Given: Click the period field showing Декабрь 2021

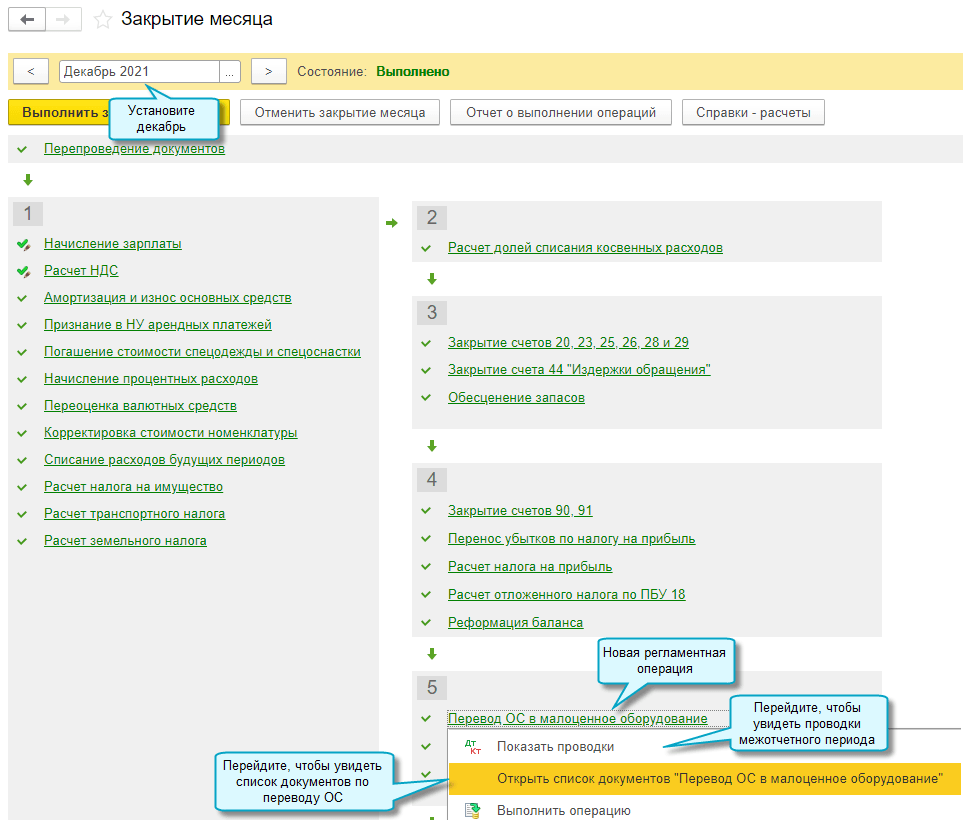Looking at the screenshot, I should 138,72.
